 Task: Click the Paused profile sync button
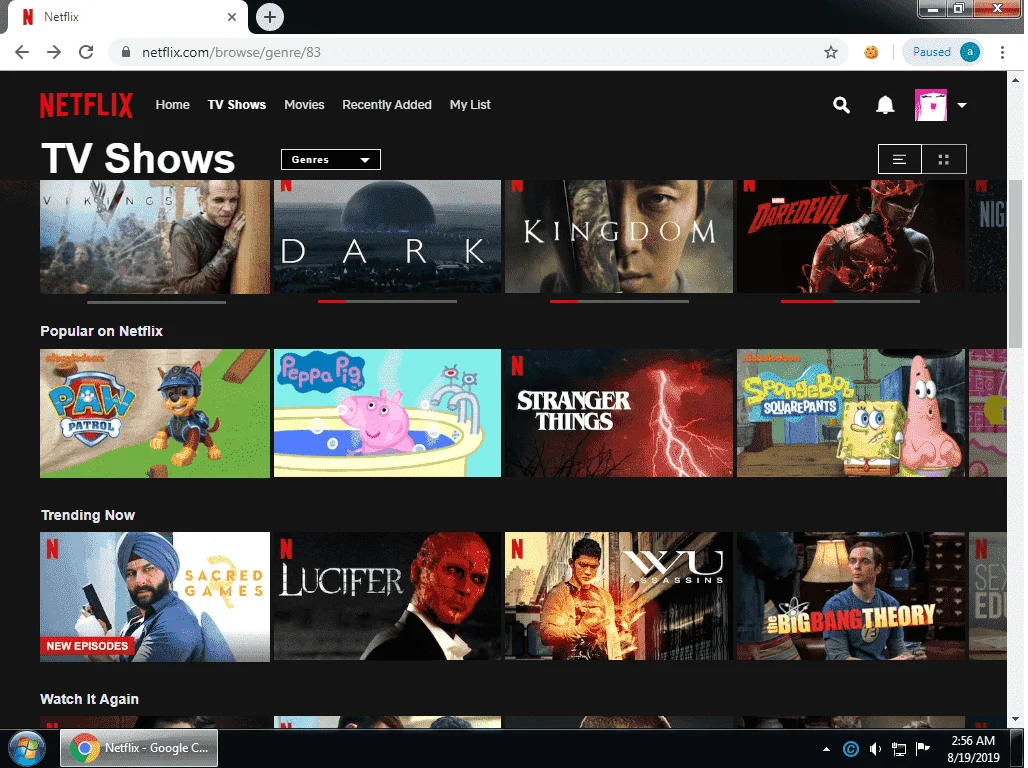pyautogui.click(x=942, y=52)
